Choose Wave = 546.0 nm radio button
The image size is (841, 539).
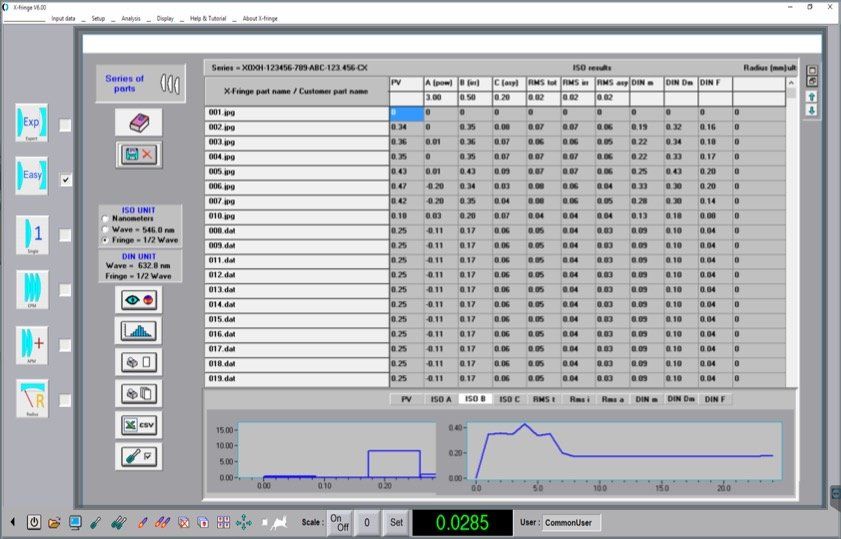[104, 229]
